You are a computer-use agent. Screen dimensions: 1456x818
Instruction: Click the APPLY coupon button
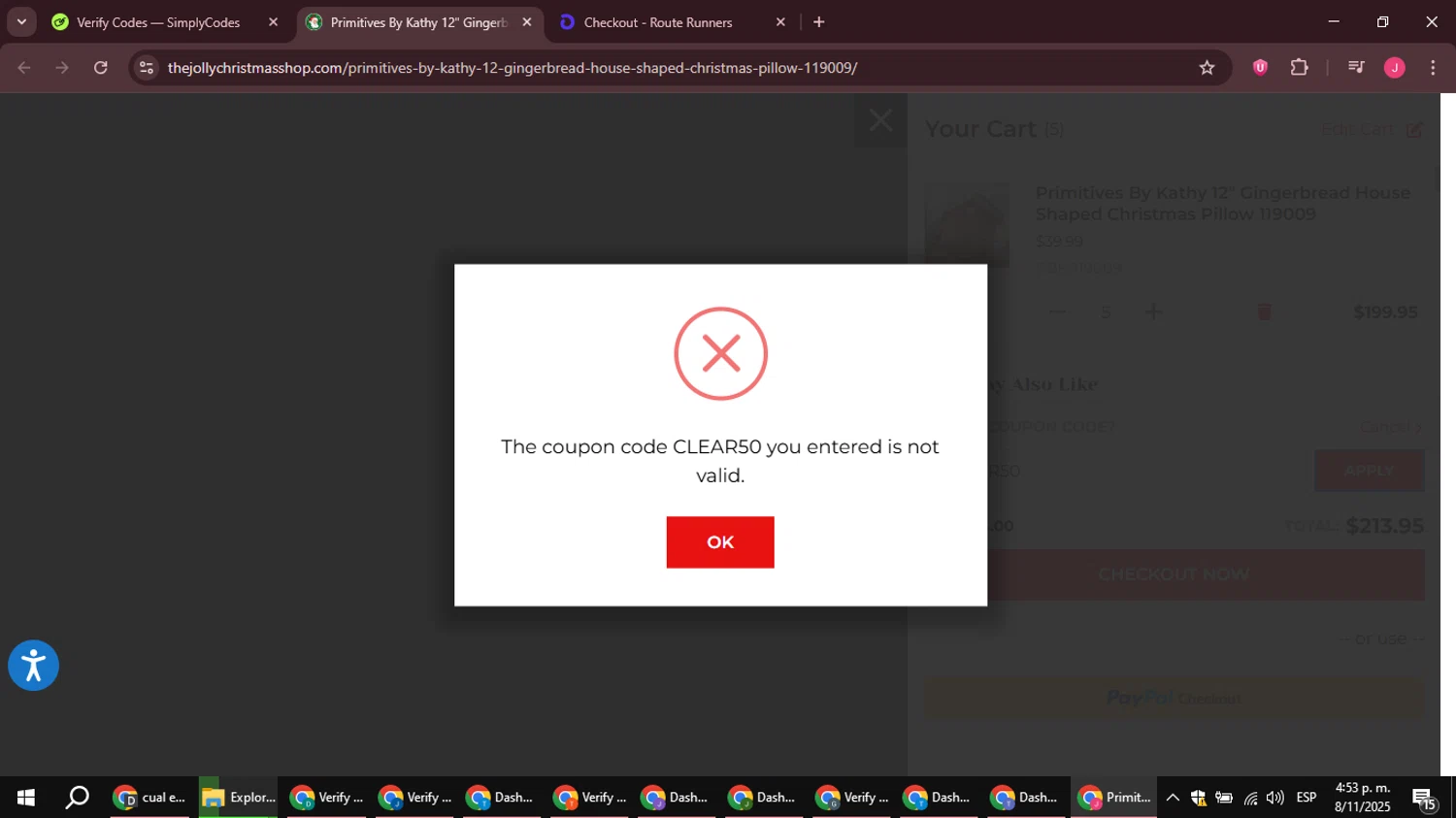tap(1369, 471)
